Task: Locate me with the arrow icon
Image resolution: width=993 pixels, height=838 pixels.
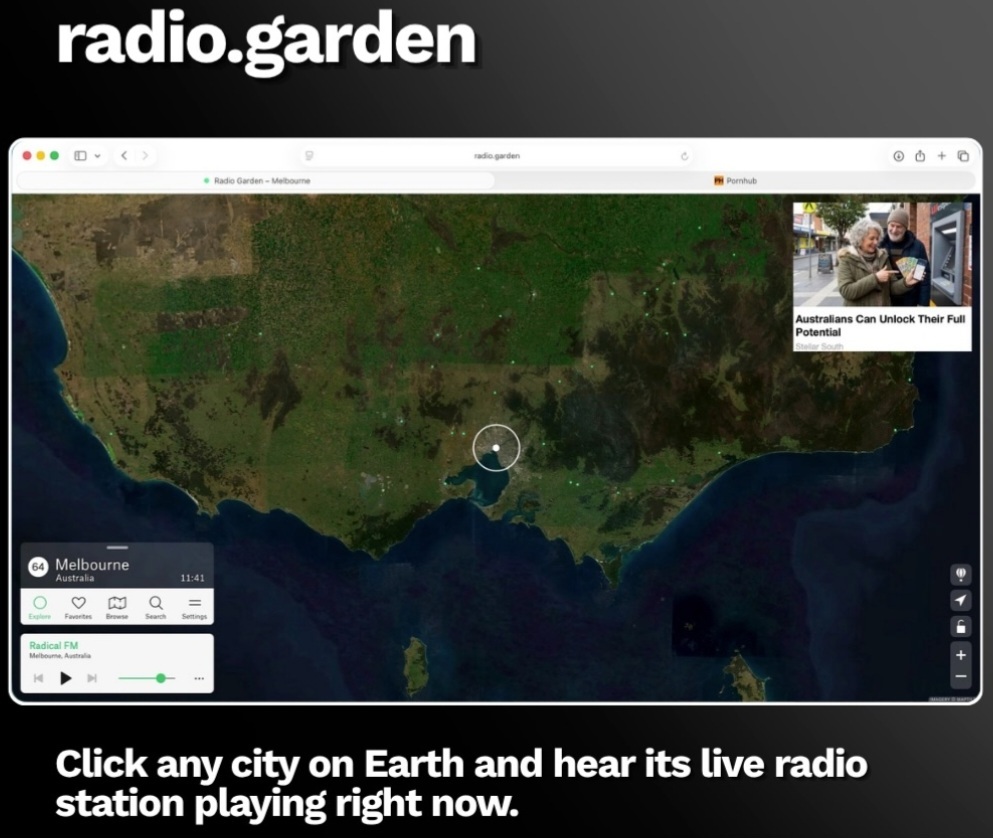Action: (x=961, y=600)
